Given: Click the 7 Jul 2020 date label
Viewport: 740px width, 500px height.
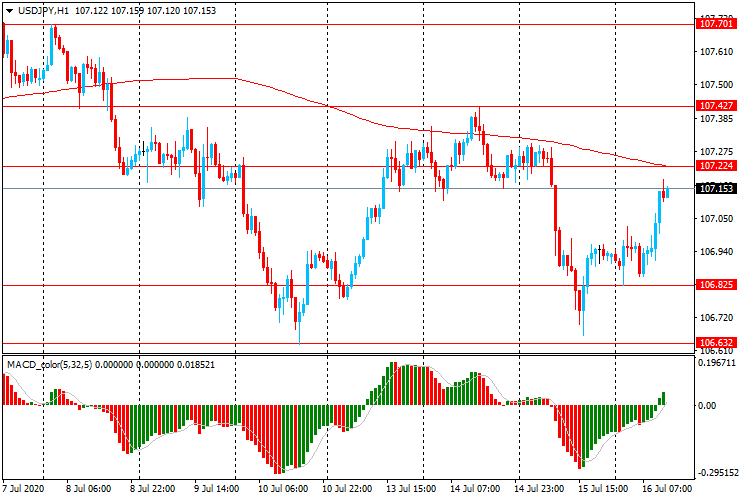Looking at the screenshot, I should pyautogui.click(x=23, y=488).
